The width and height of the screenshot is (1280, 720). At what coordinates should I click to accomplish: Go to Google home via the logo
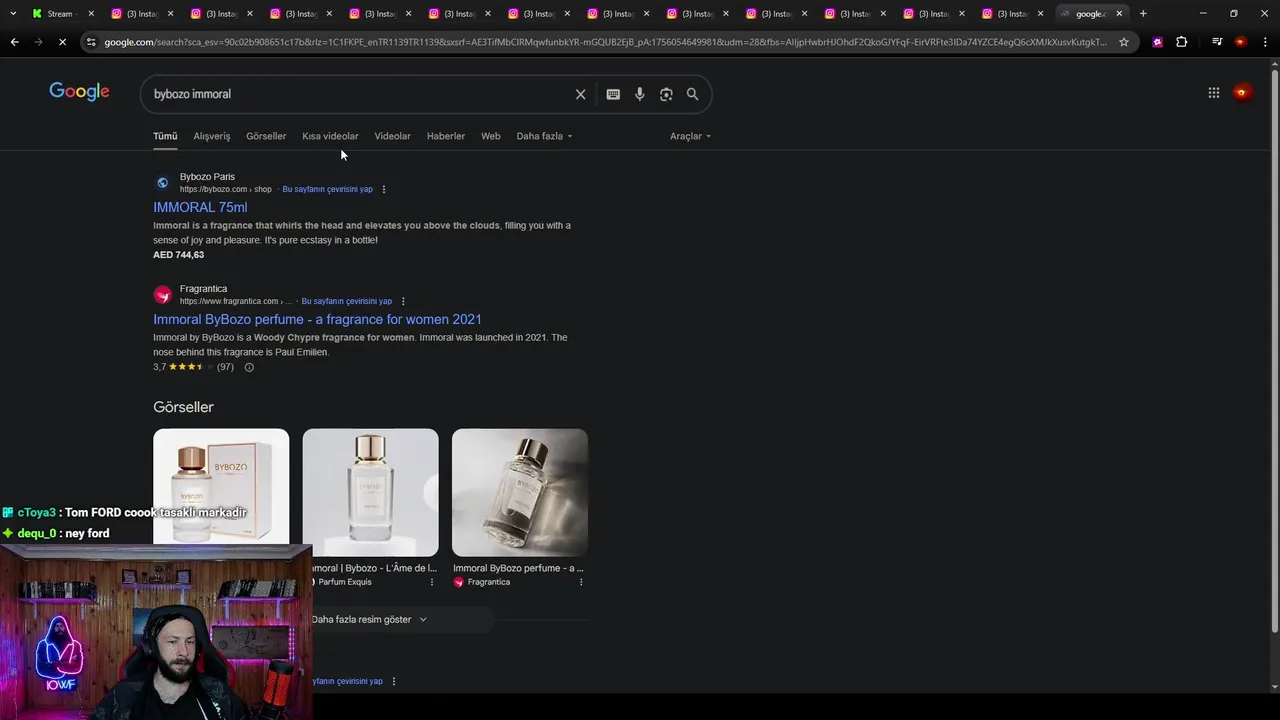pos(79,92)
